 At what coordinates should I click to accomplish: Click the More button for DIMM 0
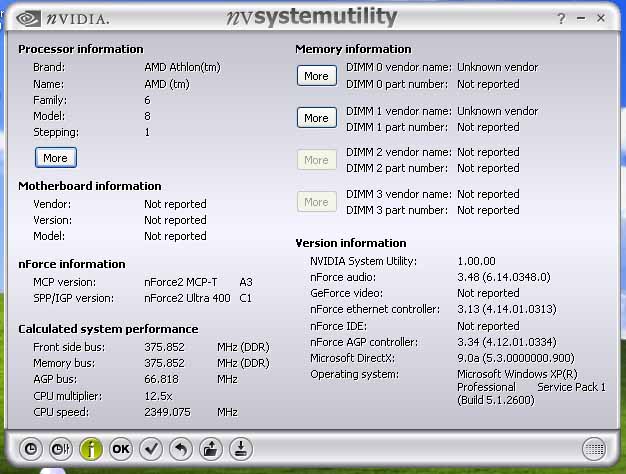click(317, 75)
